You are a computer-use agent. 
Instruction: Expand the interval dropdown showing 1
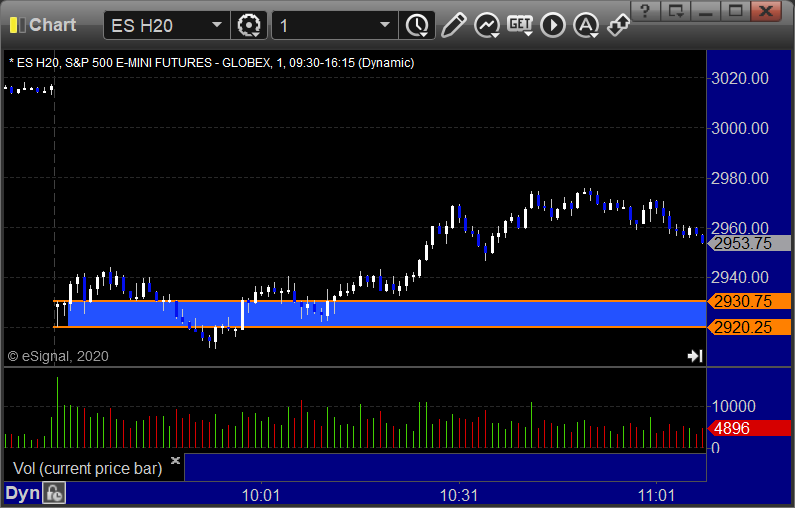click(x=385, y=25)
